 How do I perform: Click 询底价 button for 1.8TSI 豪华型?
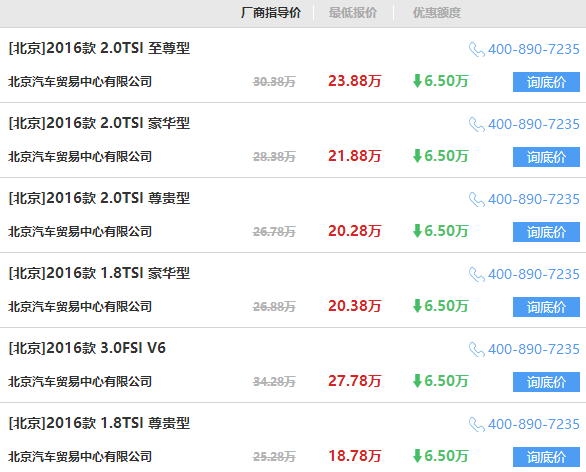[x=546, y=307]
